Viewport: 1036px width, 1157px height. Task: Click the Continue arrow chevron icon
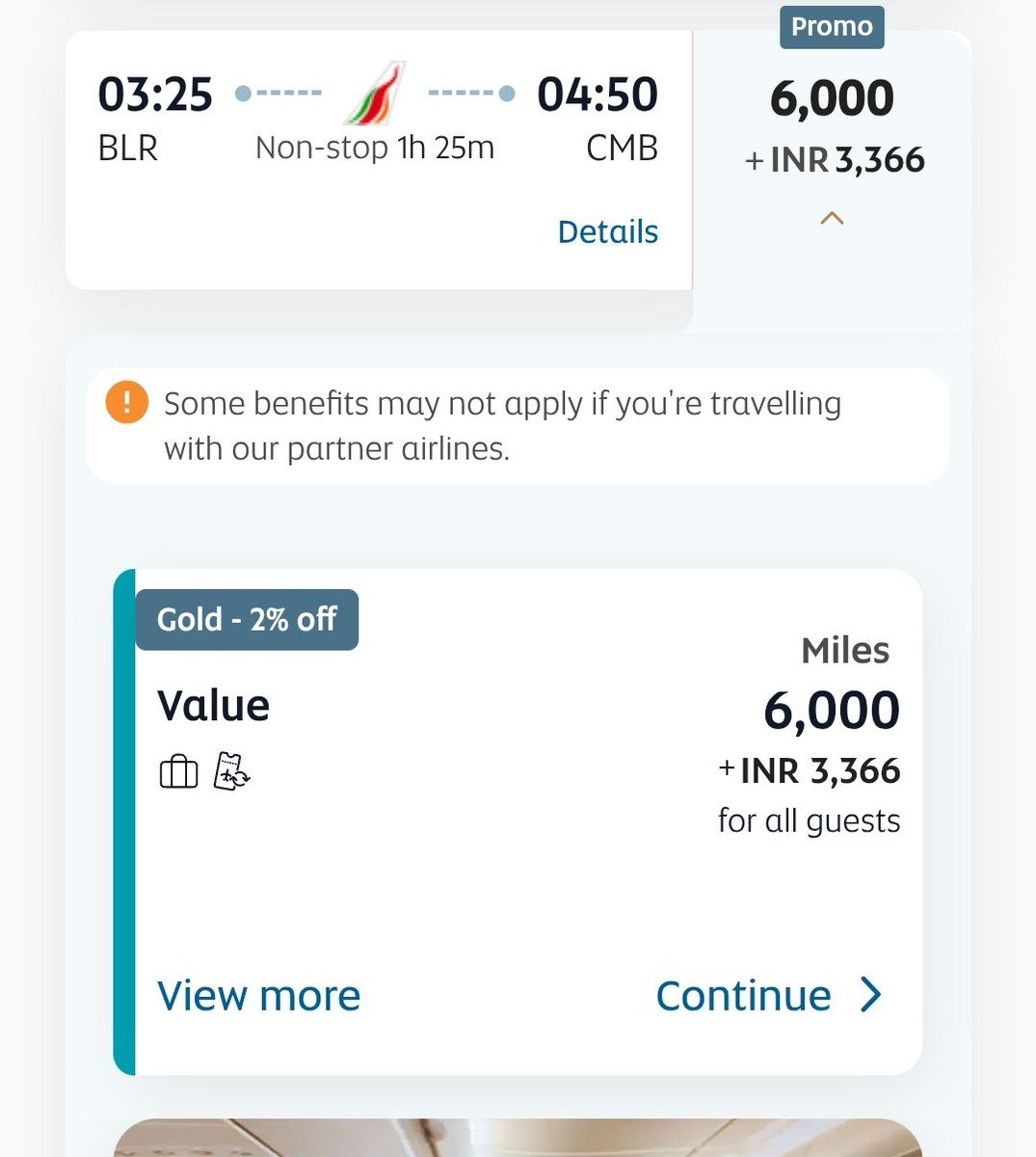(x=871, y=994)
